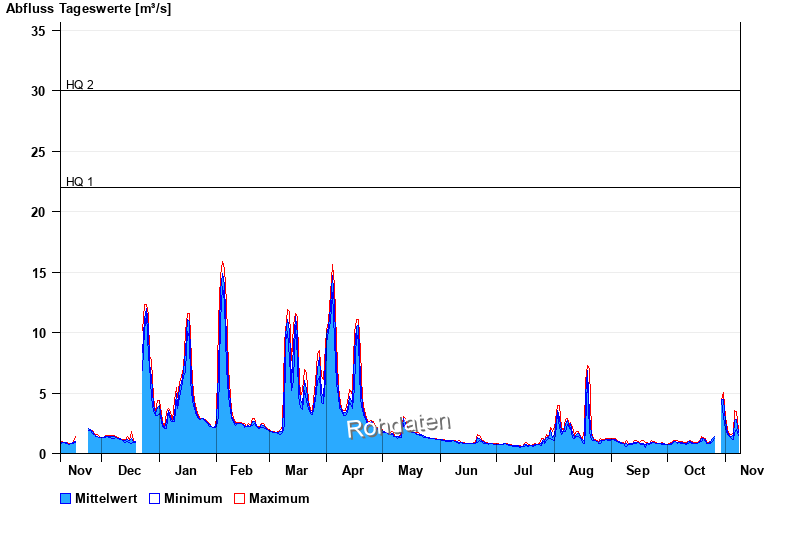Screen dimensions: 800x550
Task: Click the 15 tick label on y-axis
Action: pos(38,273)
